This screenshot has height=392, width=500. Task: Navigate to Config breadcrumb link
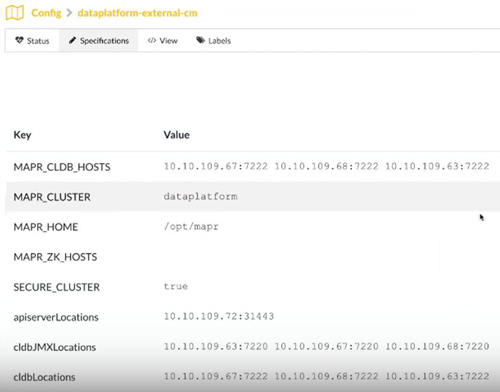[x=46, y=13]
